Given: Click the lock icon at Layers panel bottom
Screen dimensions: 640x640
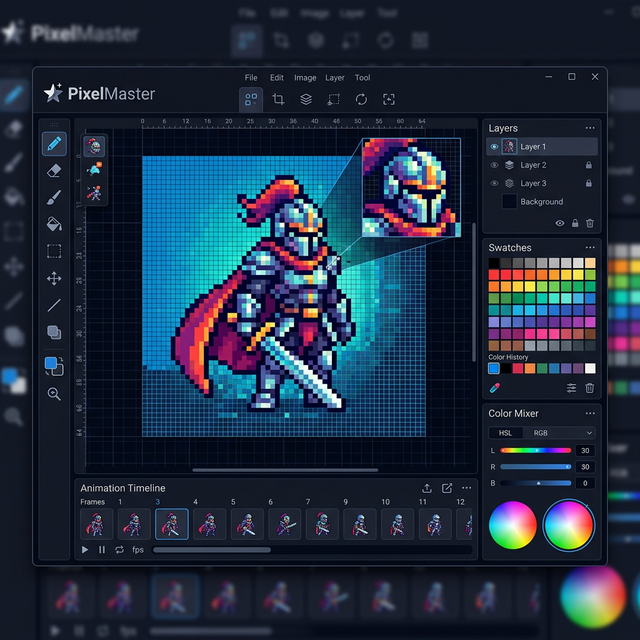Looking at the screenshot, I should [575, 223].
